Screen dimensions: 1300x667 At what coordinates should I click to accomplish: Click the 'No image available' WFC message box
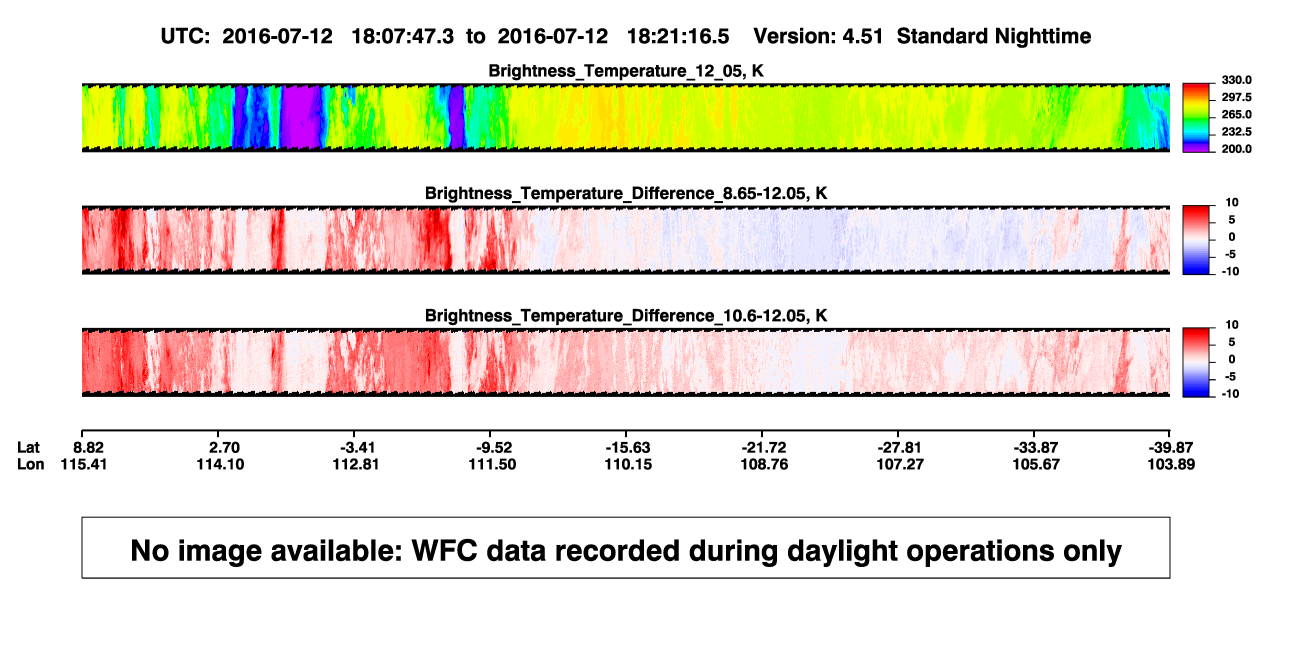coord(626,548)
